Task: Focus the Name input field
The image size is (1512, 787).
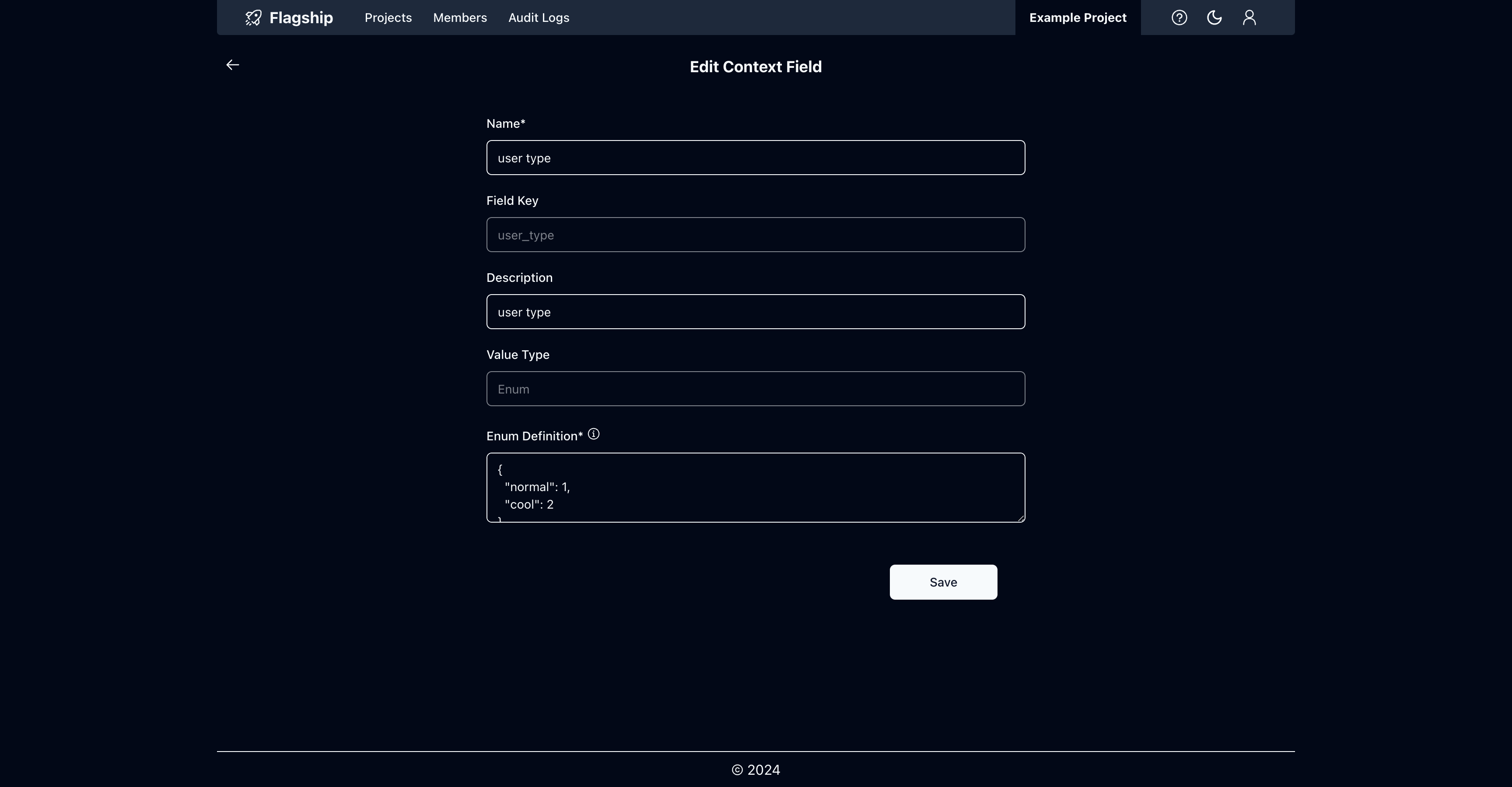Action: pos(756,158)
